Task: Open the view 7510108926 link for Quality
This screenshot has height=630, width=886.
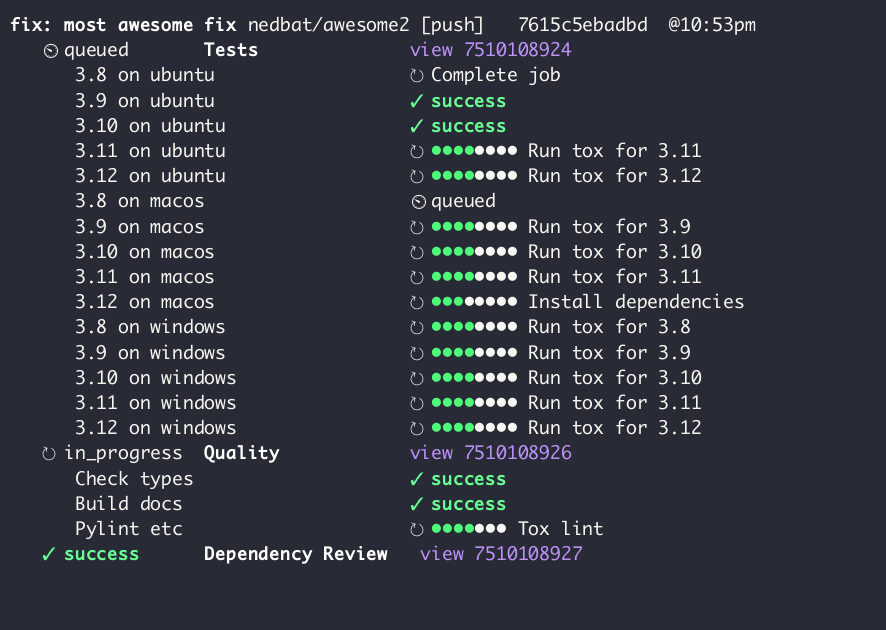Action: click(490, 453)
